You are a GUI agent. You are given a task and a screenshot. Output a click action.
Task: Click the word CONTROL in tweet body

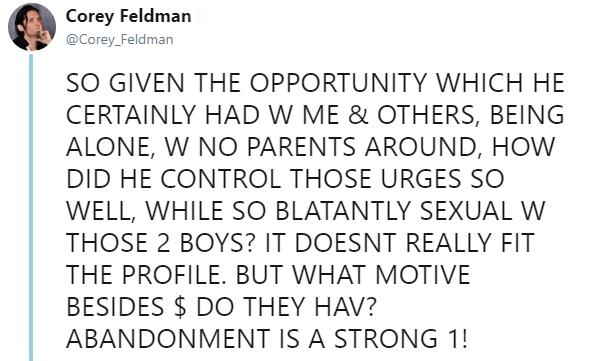point(221,179)
